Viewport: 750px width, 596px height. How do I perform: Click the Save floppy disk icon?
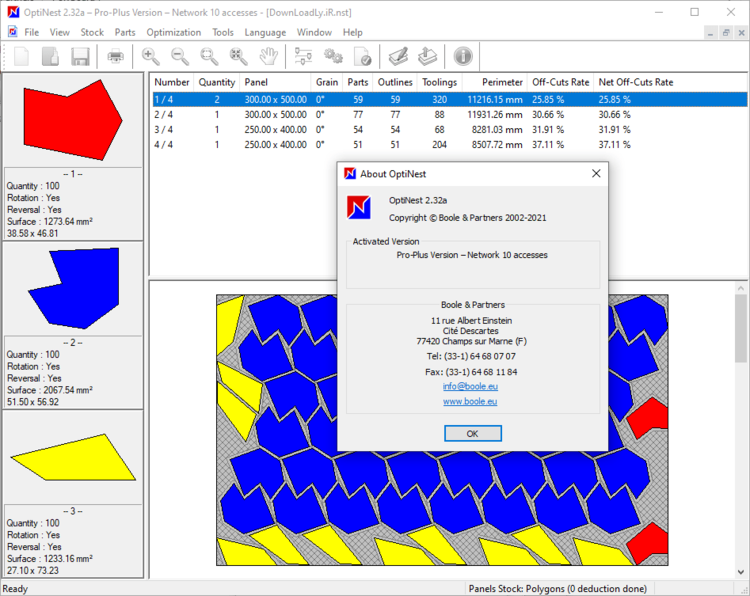pyautogui.click(x=81, y=57)
